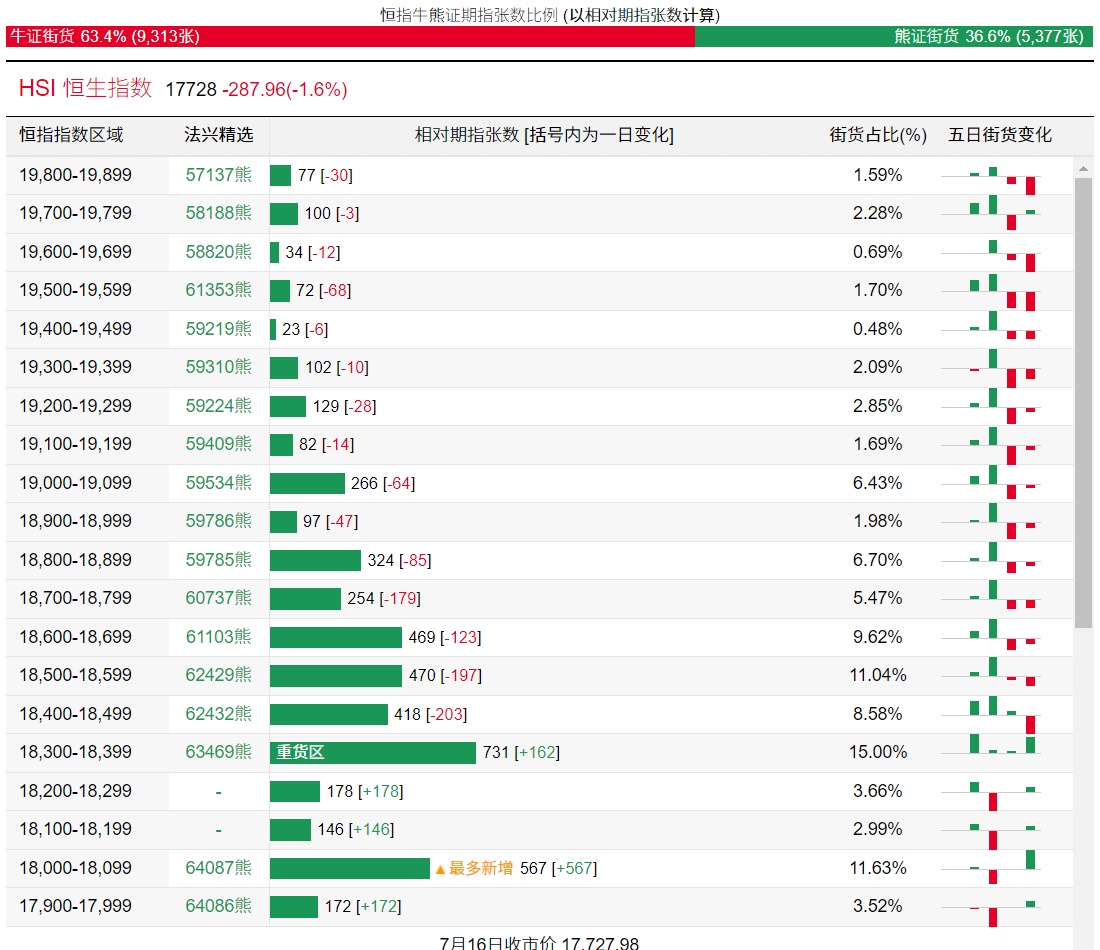Image resolution: width=1100 pixels, height=950 pixels.
Task: Click five-day chart for 18,300-18,399 row
Action: [1003, 752]
